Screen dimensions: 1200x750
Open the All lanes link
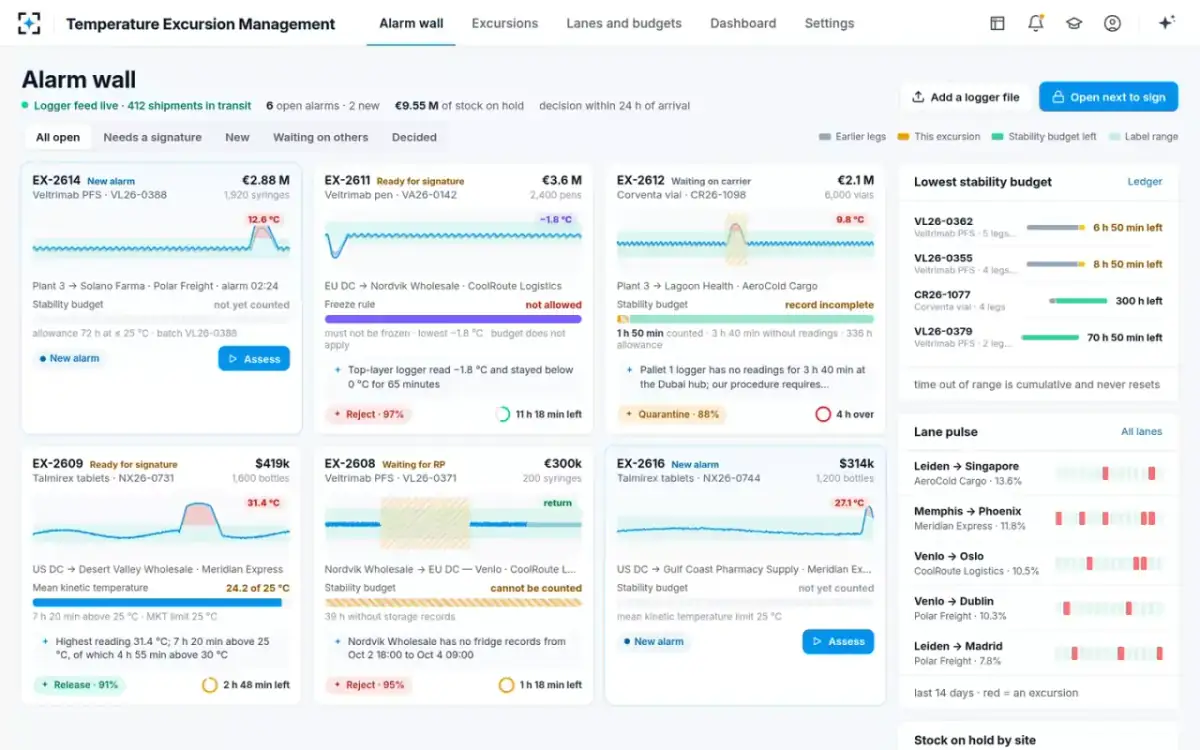tap(1142, 432)
